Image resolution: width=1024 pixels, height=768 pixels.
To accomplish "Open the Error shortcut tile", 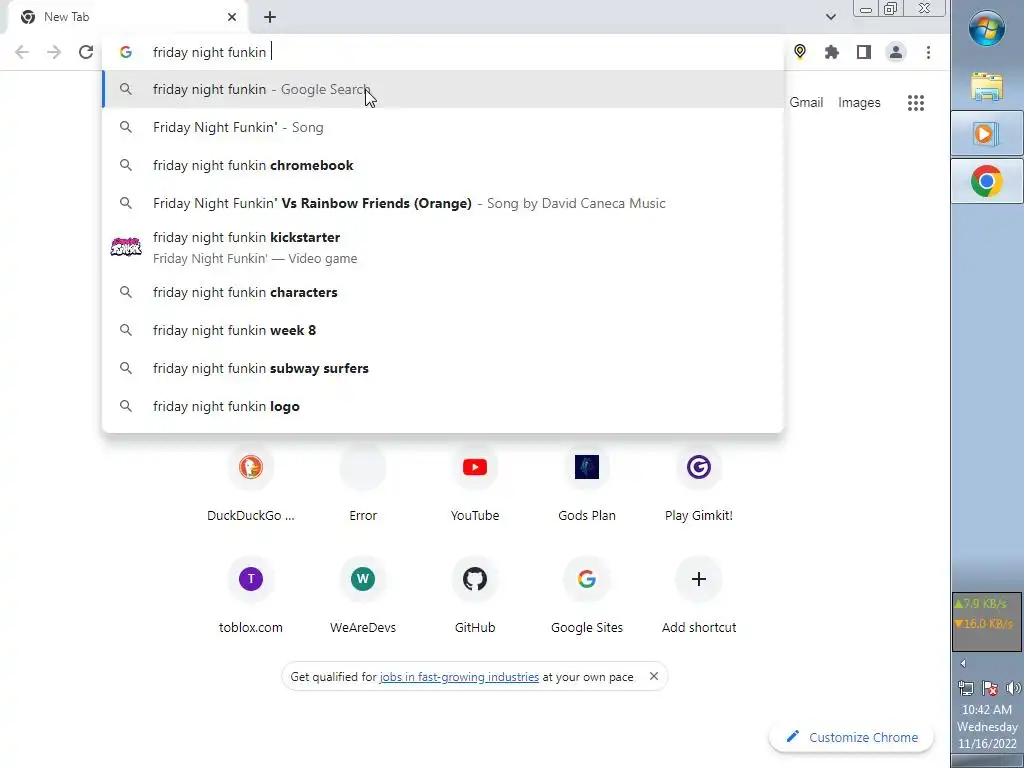I will 363,483.
